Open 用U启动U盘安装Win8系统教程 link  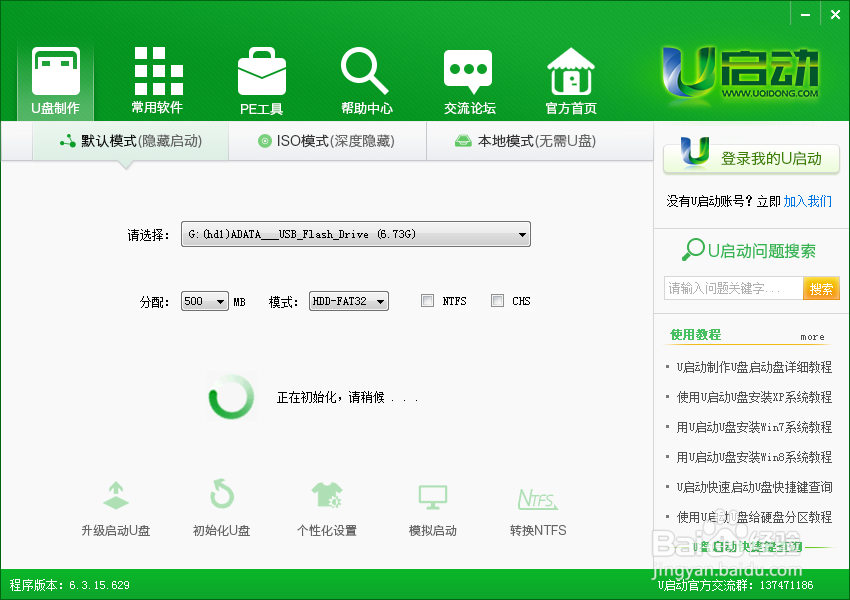click(x=754, y=457)
